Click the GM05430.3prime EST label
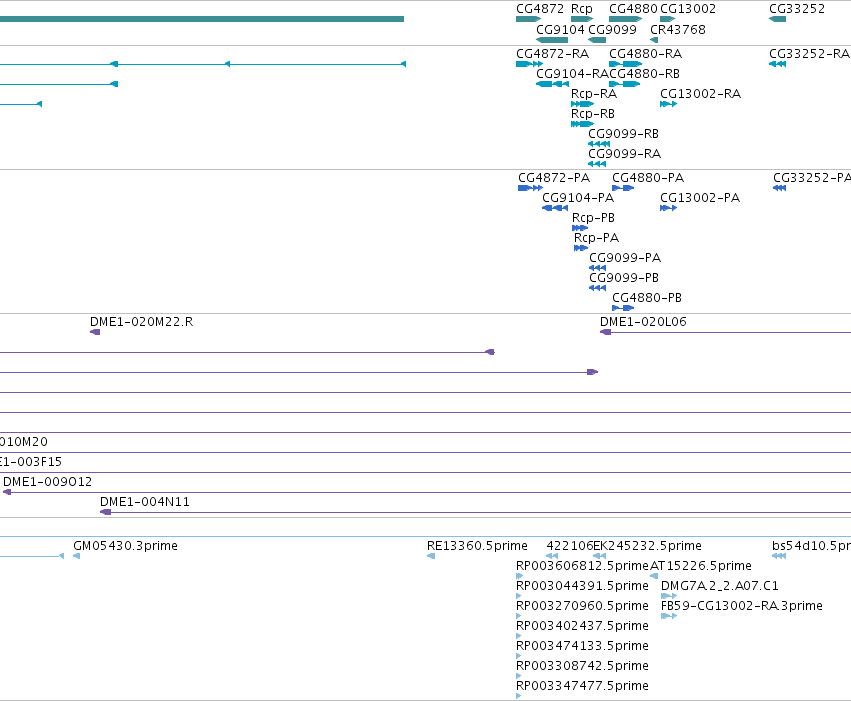This screenshot has width=851, height=701. click(x=125, y=546)
